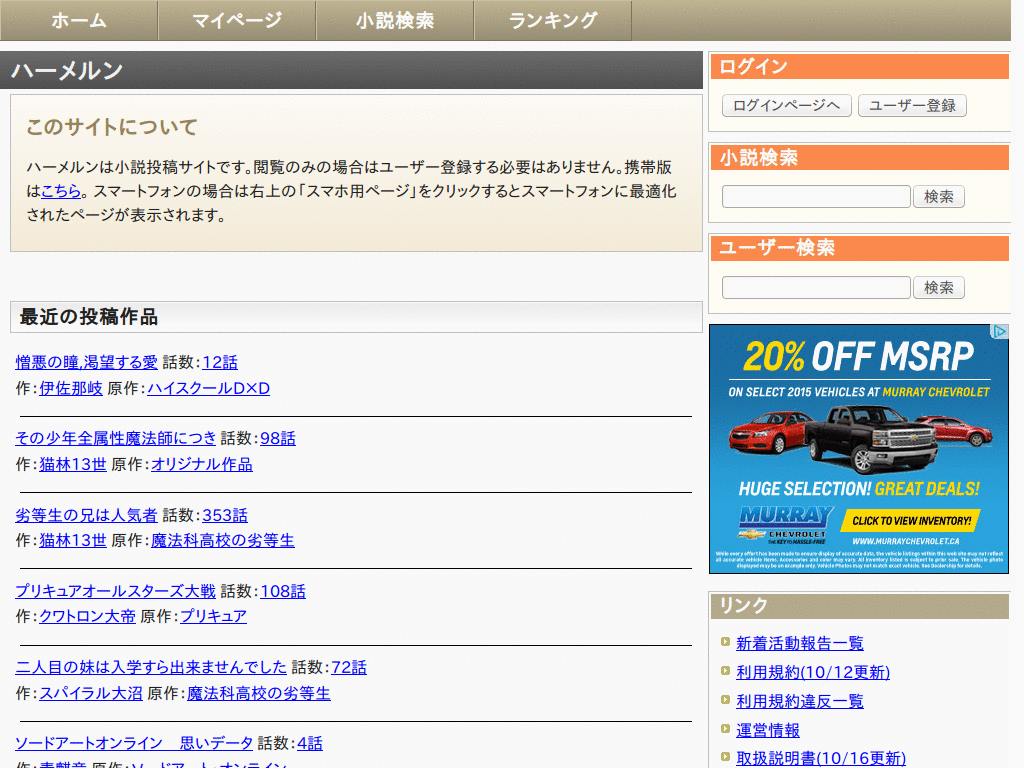Open the 小説検索 navigation tab
Screen dimensions: 1024x768
click(x=395, y=20)
